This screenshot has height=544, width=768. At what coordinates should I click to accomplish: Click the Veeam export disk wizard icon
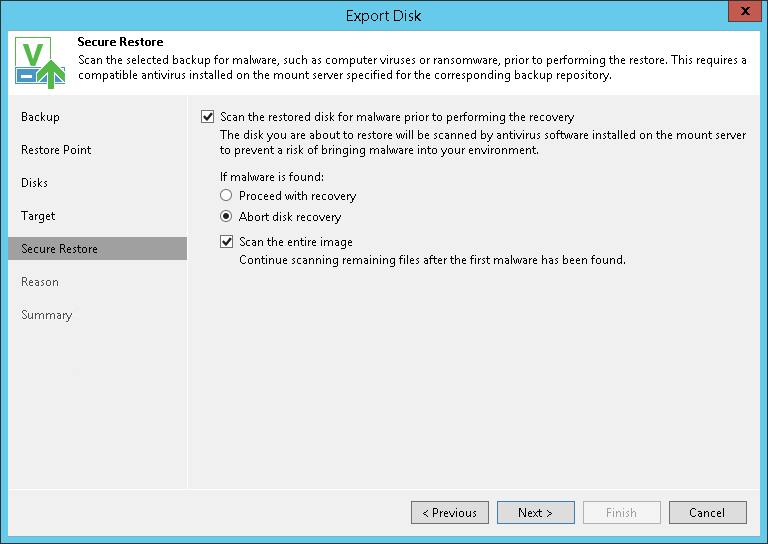[40, 63]
